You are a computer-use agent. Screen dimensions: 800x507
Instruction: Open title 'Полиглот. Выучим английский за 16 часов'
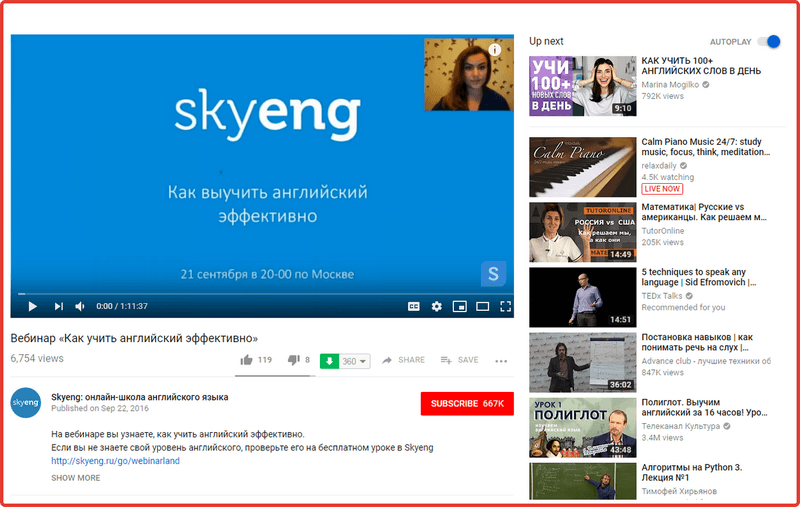705,408
